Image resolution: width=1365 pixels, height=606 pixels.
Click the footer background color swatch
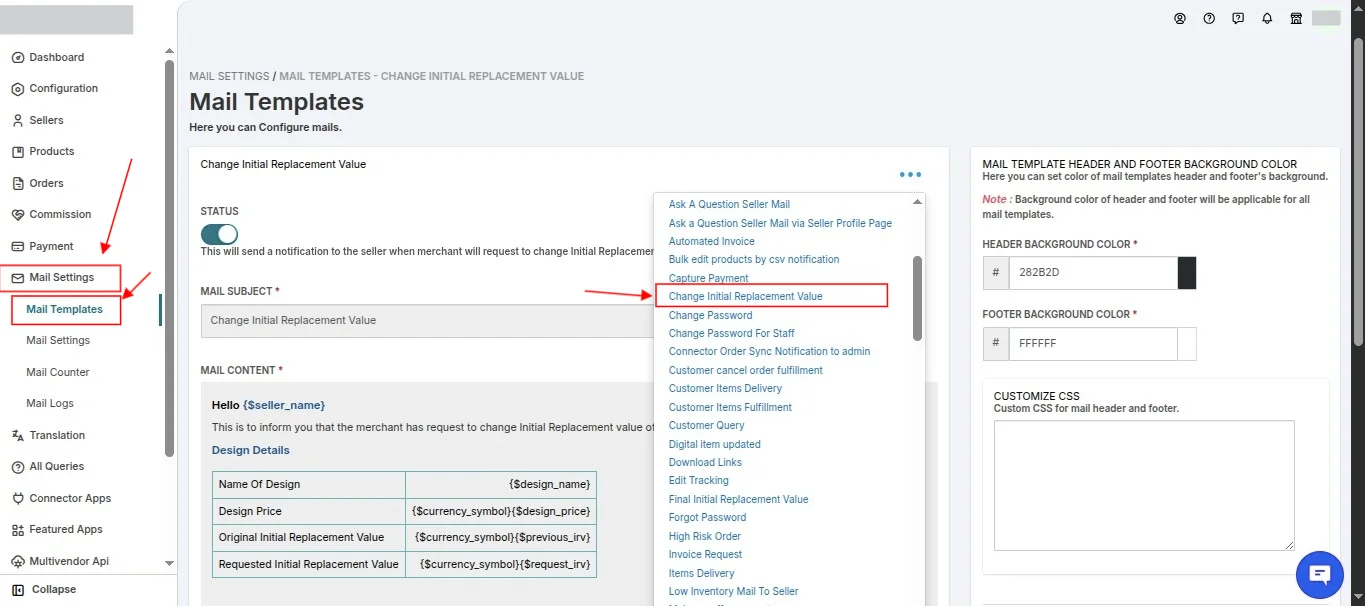[1187, 344]
